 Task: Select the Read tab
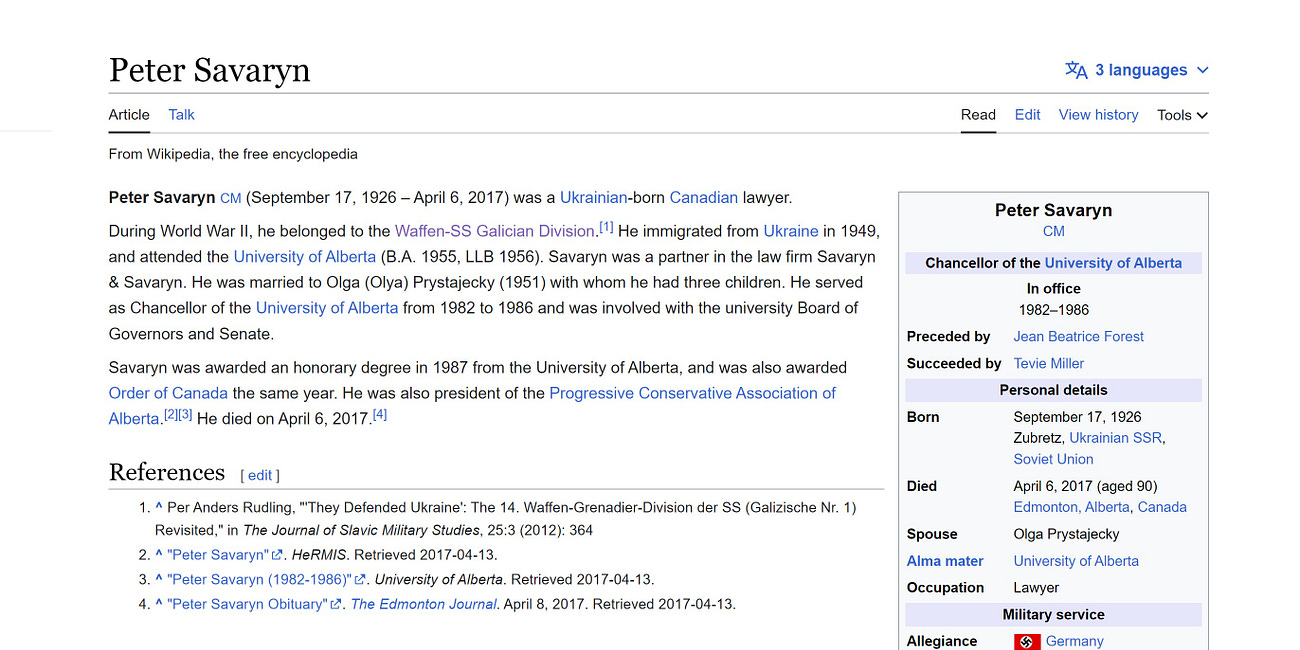tap(978, 115)
